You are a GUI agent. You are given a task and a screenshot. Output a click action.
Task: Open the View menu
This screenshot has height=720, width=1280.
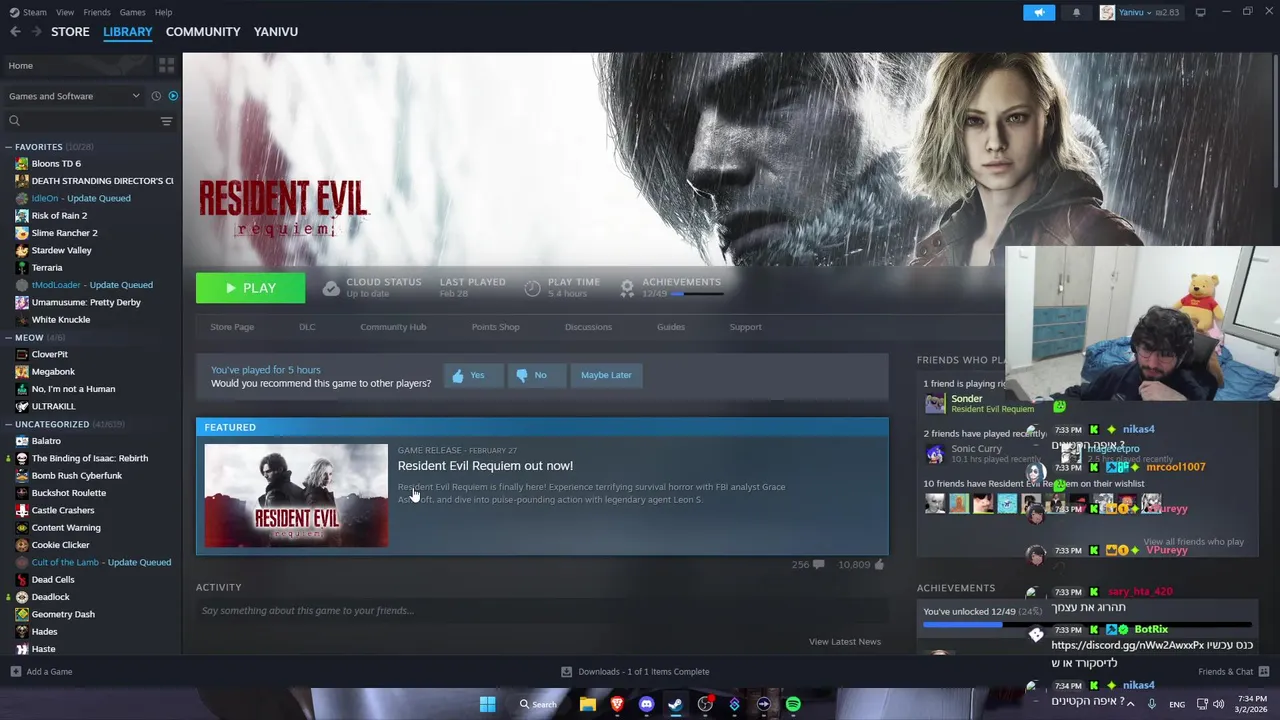pos(65,12)
